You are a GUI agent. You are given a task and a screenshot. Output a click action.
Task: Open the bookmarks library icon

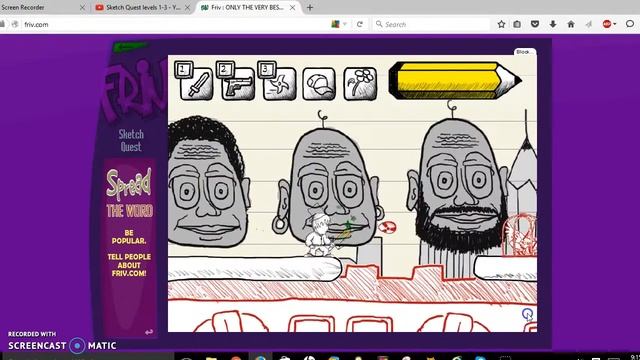click(517, 24)
